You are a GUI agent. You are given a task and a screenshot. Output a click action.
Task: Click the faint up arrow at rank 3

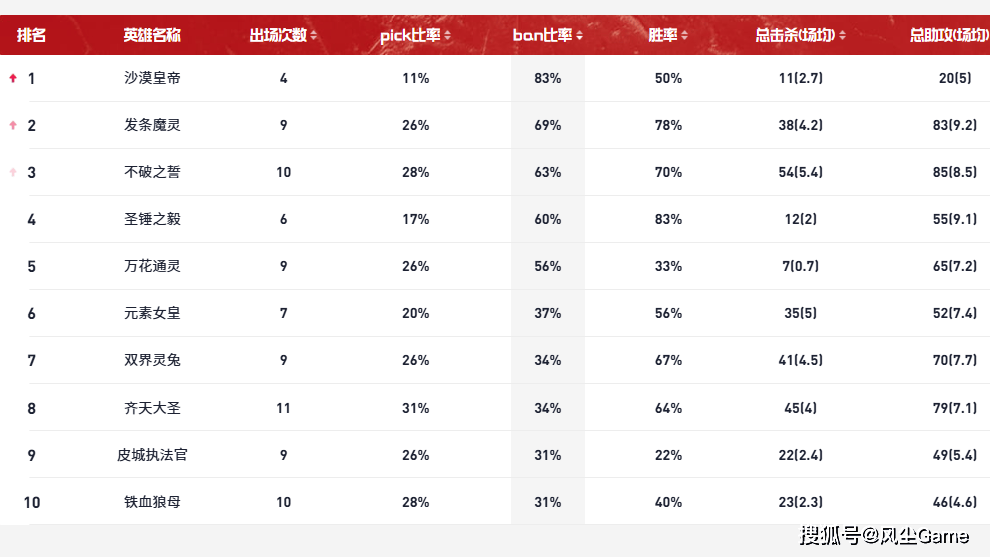(x=13, y=172)
